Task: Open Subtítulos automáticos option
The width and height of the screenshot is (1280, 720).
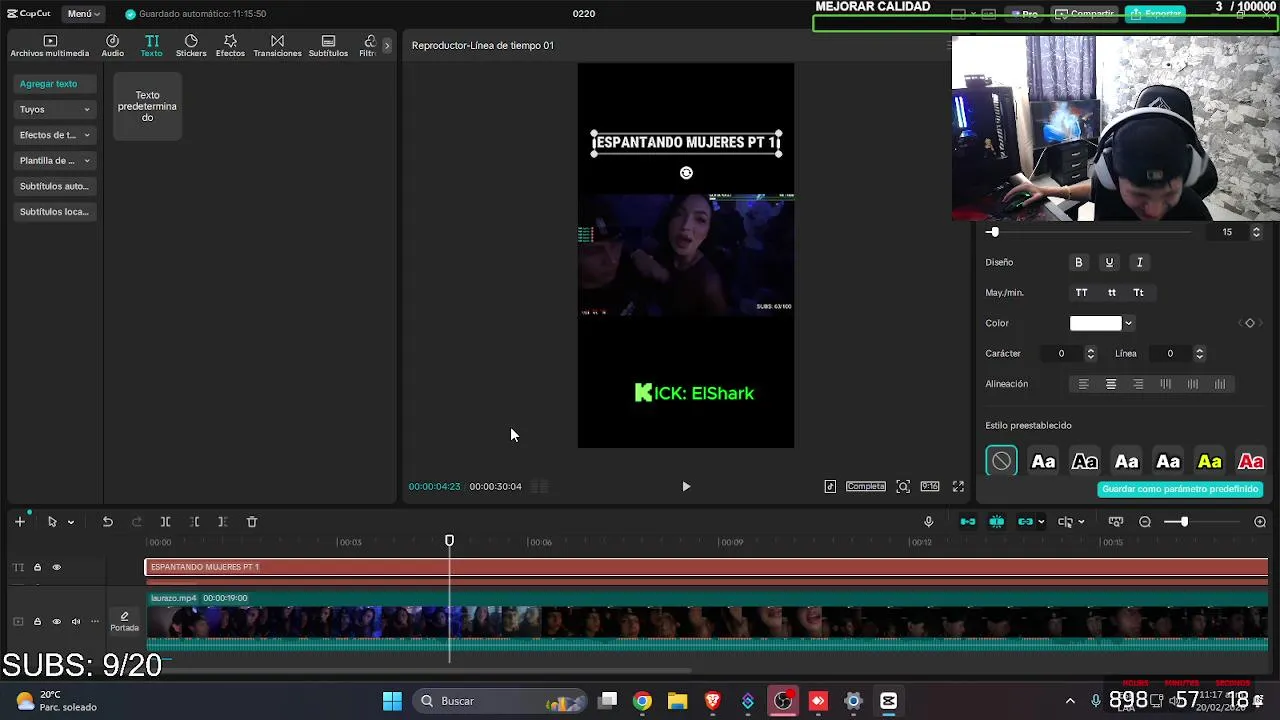Action: click(x=55, y=186)
